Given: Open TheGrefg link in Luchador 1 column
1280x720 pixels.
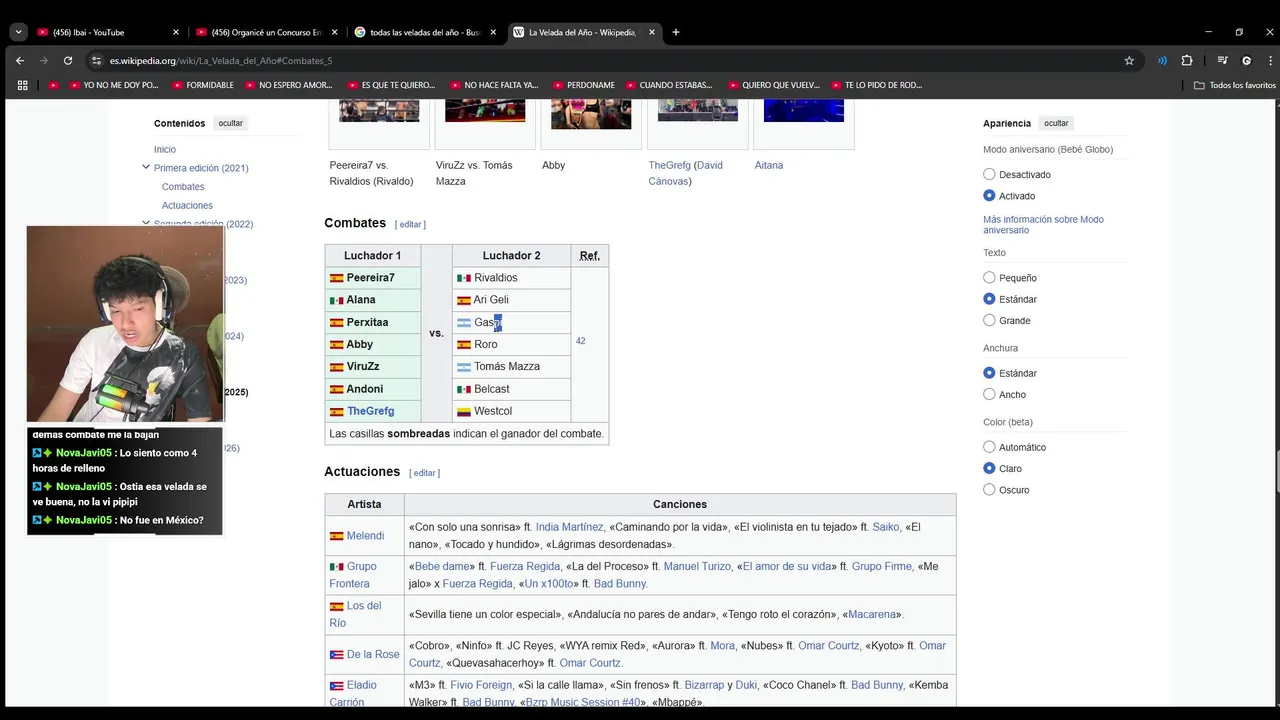Looking at the screenshot, I should click(x=370, y=411).
